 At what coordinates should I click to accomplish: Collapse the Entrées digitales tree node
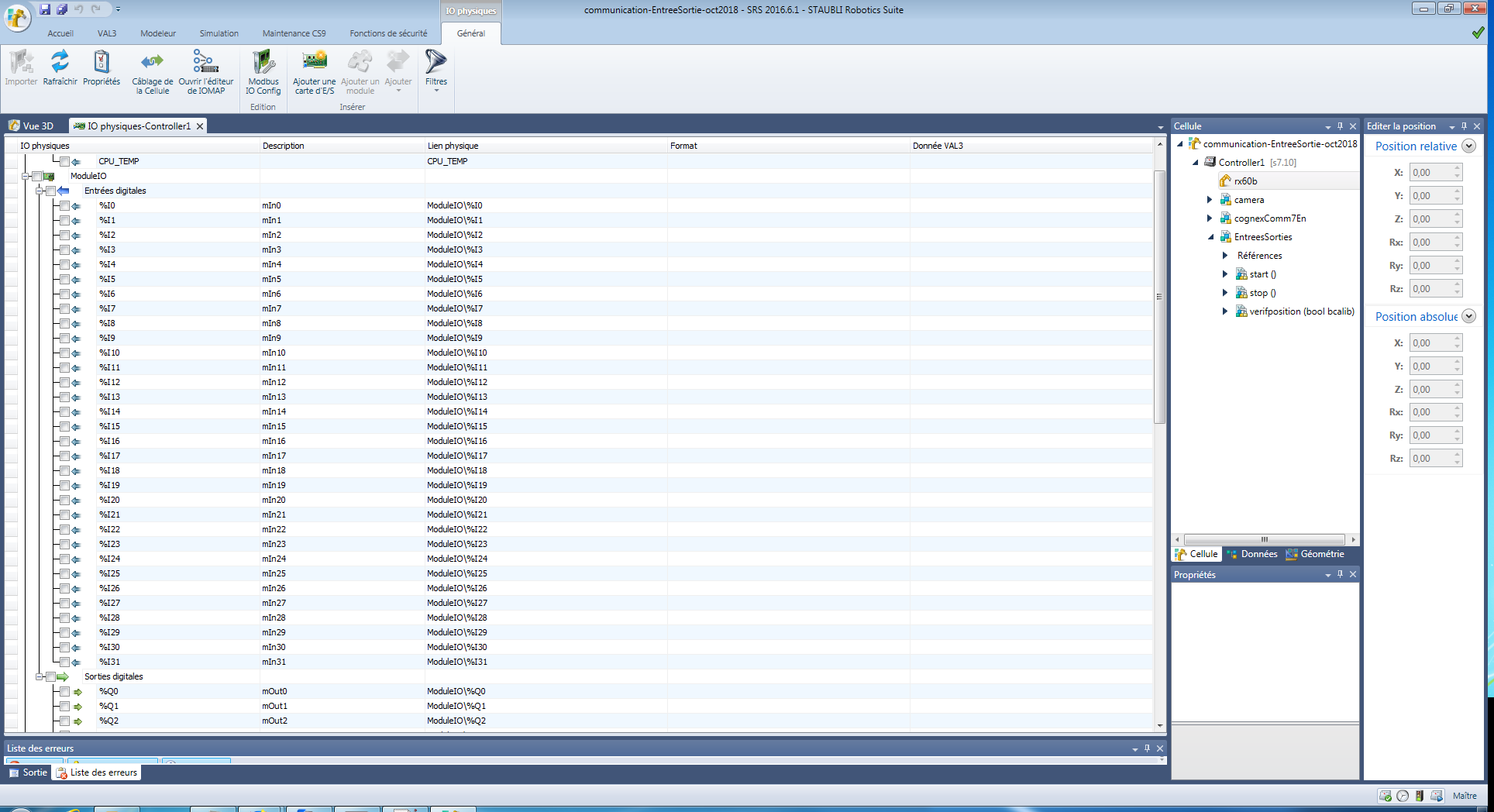point(40,191)
